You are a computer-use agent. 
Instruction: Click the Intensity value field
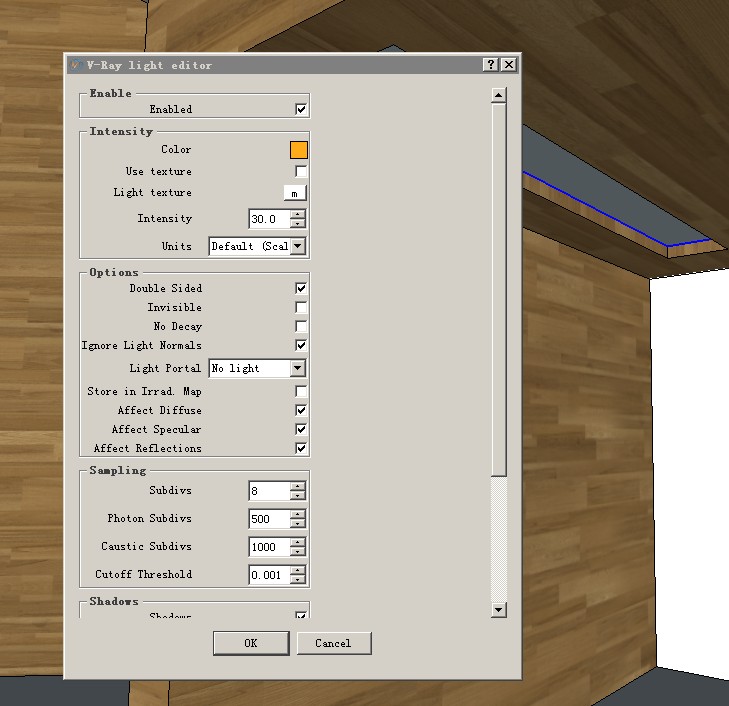[x=269, y=219]
